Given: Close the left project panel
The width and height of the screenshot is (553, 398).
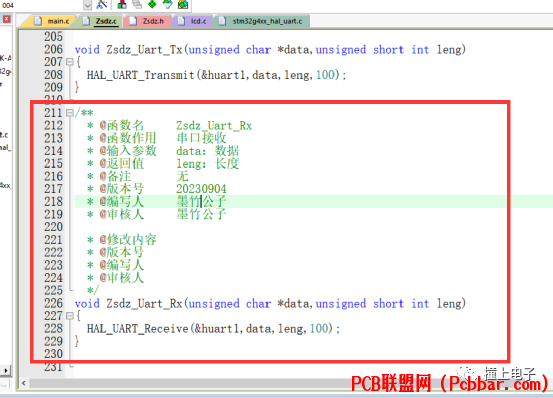Looking at the screenshot, I should 6,19.
